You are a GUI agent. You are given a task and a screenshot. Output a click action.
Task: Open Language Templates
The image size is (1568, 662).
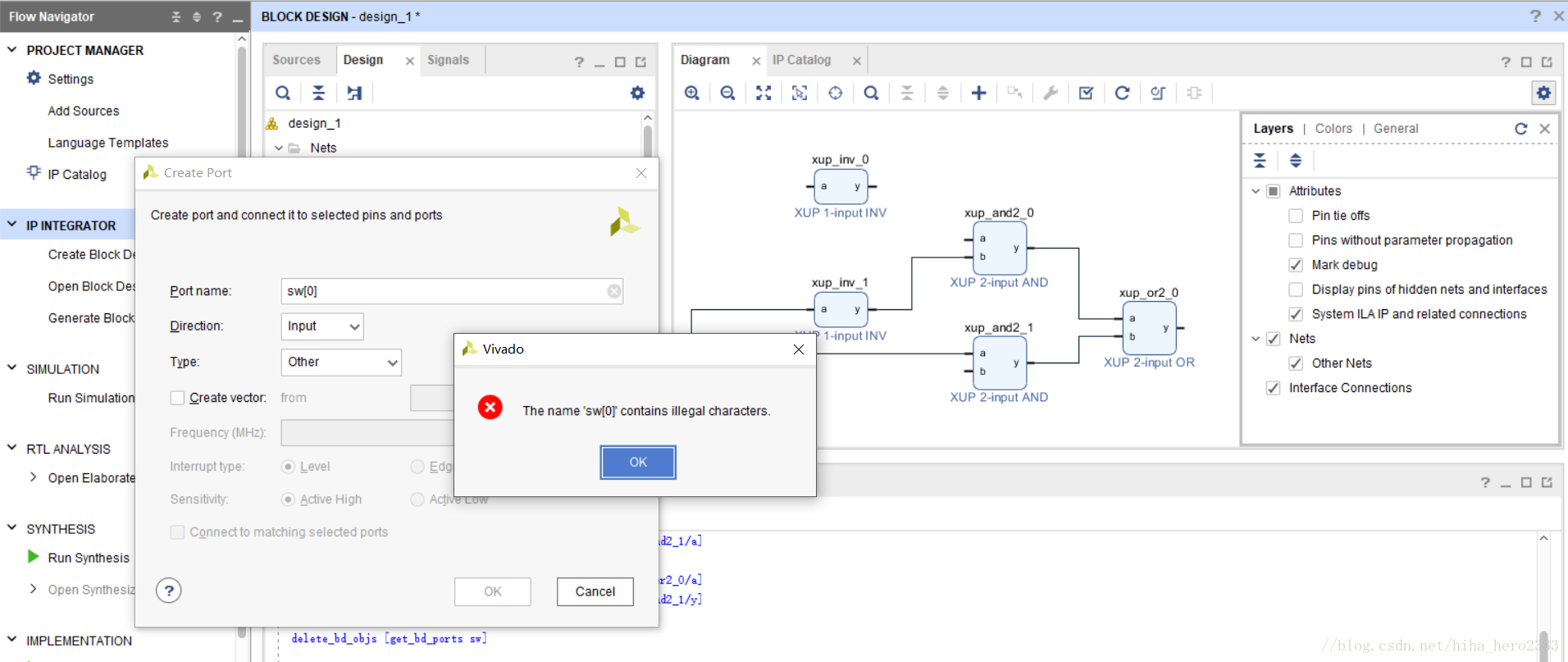click(x=108, y=143)
